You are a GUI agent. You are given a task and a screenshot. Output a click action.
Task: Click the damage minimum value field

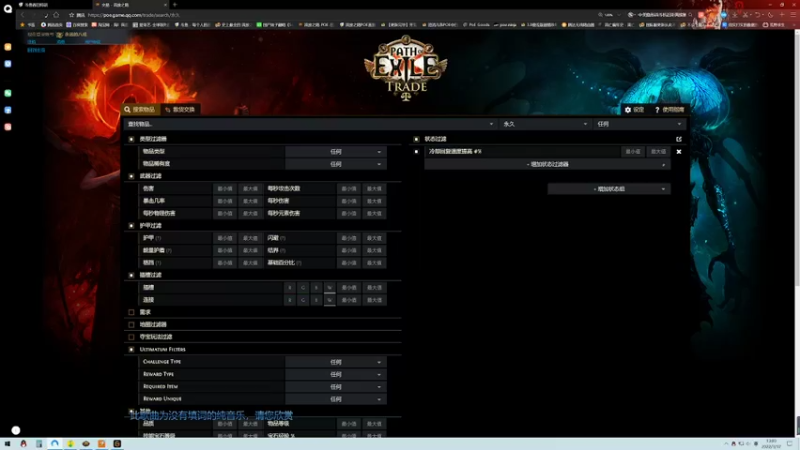[x=225, y=189]
